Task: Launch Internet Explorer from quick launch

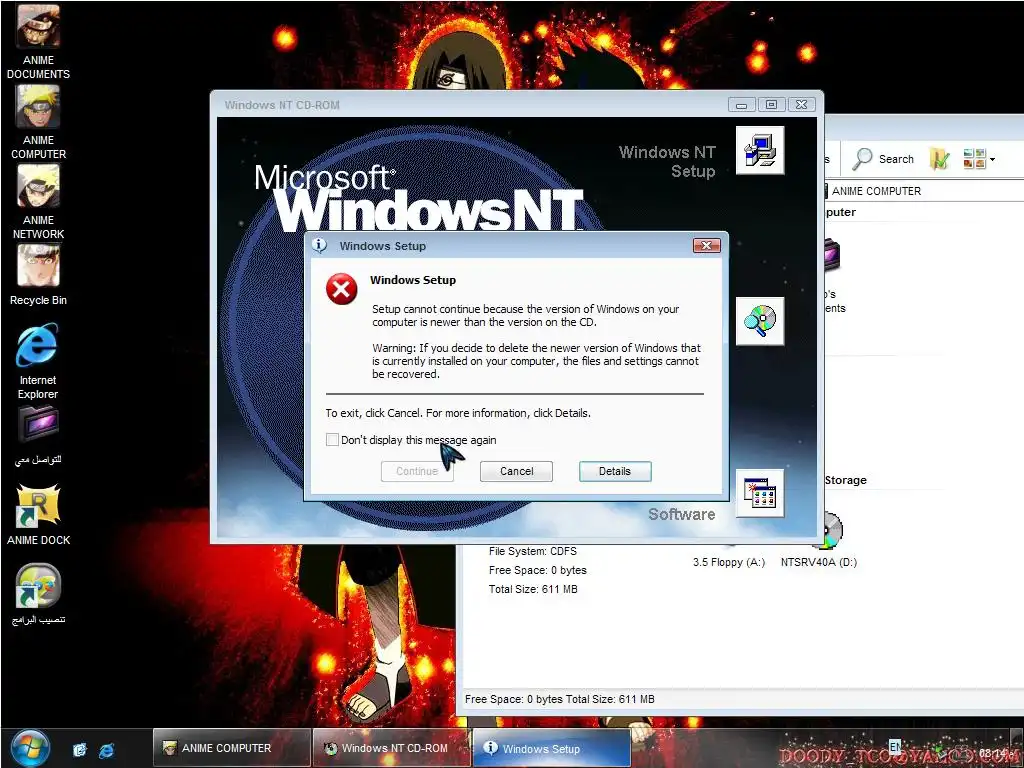Action: [x=106, y=750]
